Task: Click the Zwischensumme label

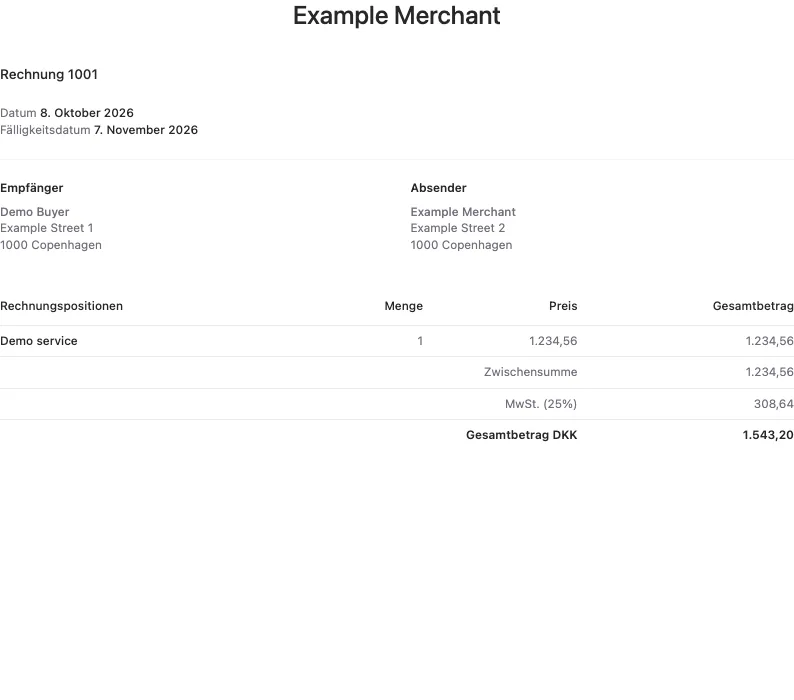Action: pos(530,372)
